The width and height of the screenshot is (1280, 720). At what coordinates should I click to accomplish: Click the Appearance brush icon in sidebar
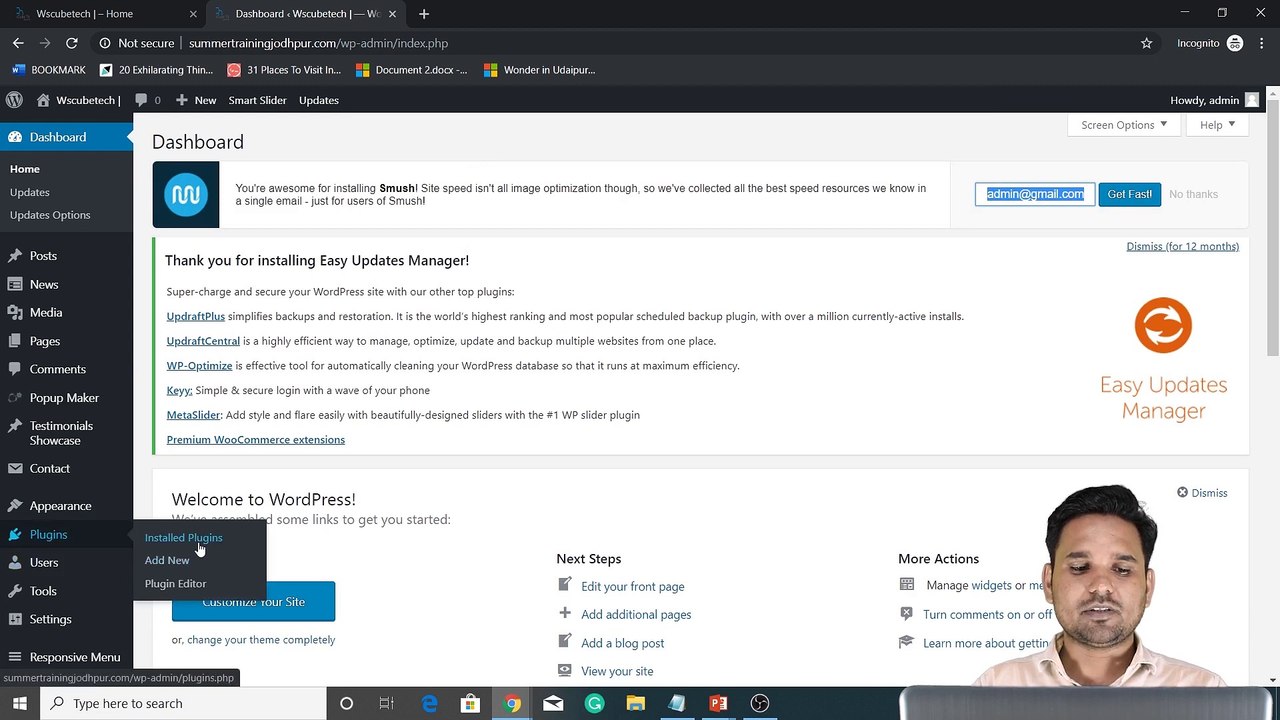coord(15,506)
